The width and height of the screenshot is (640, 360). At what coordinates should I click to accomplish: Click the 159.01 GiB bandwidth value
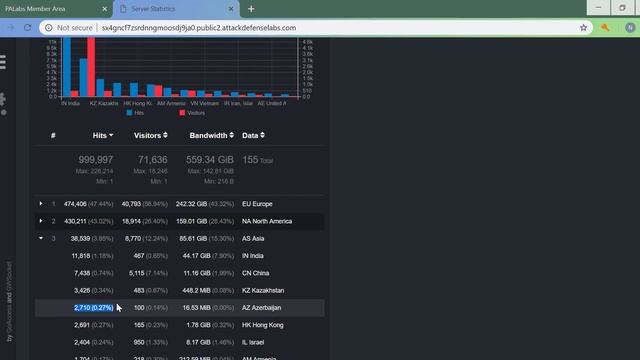click(191, 221)
